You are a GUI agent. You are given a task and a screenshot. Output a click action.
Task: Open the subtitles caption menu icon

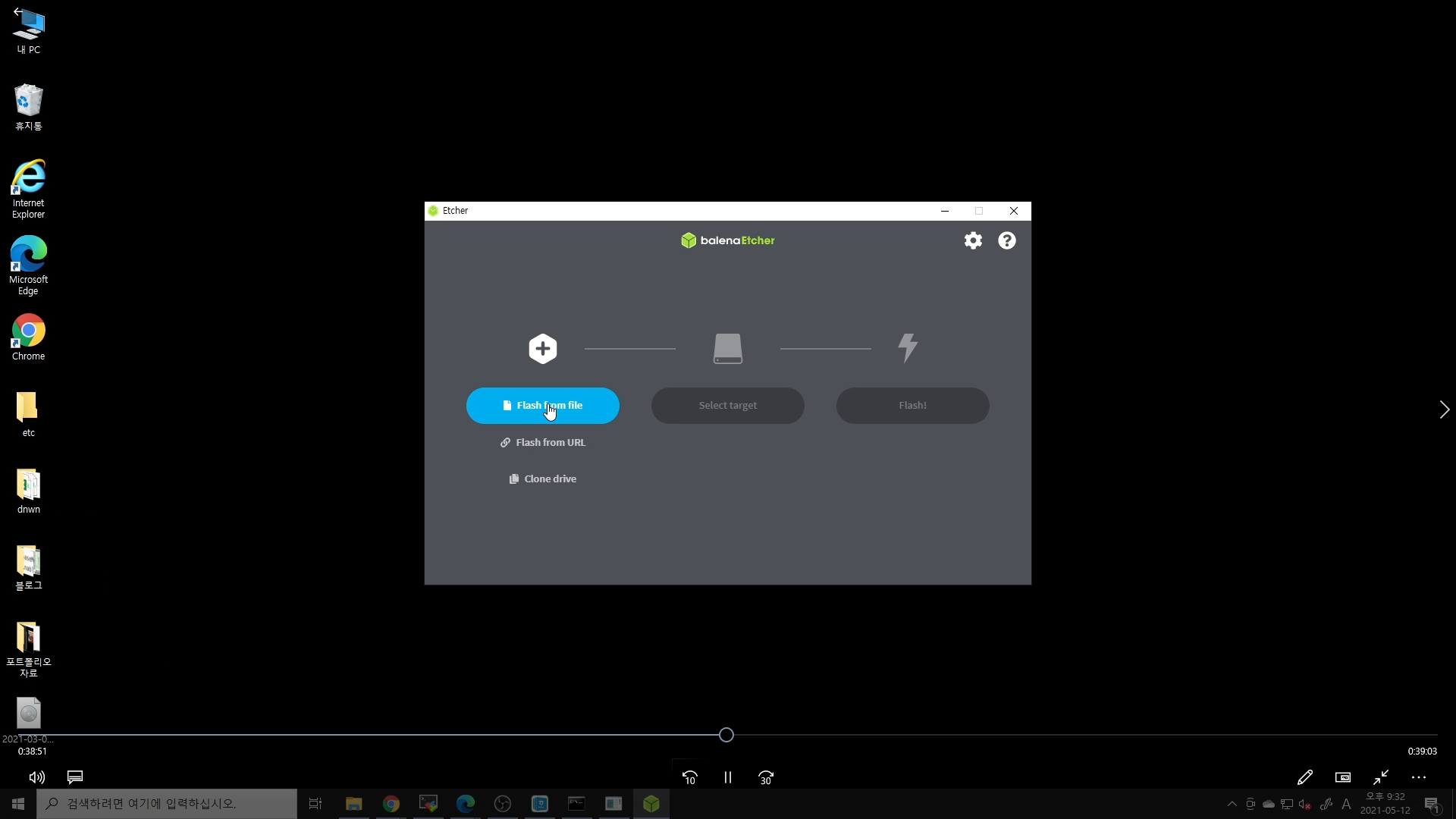pos(75,777)
